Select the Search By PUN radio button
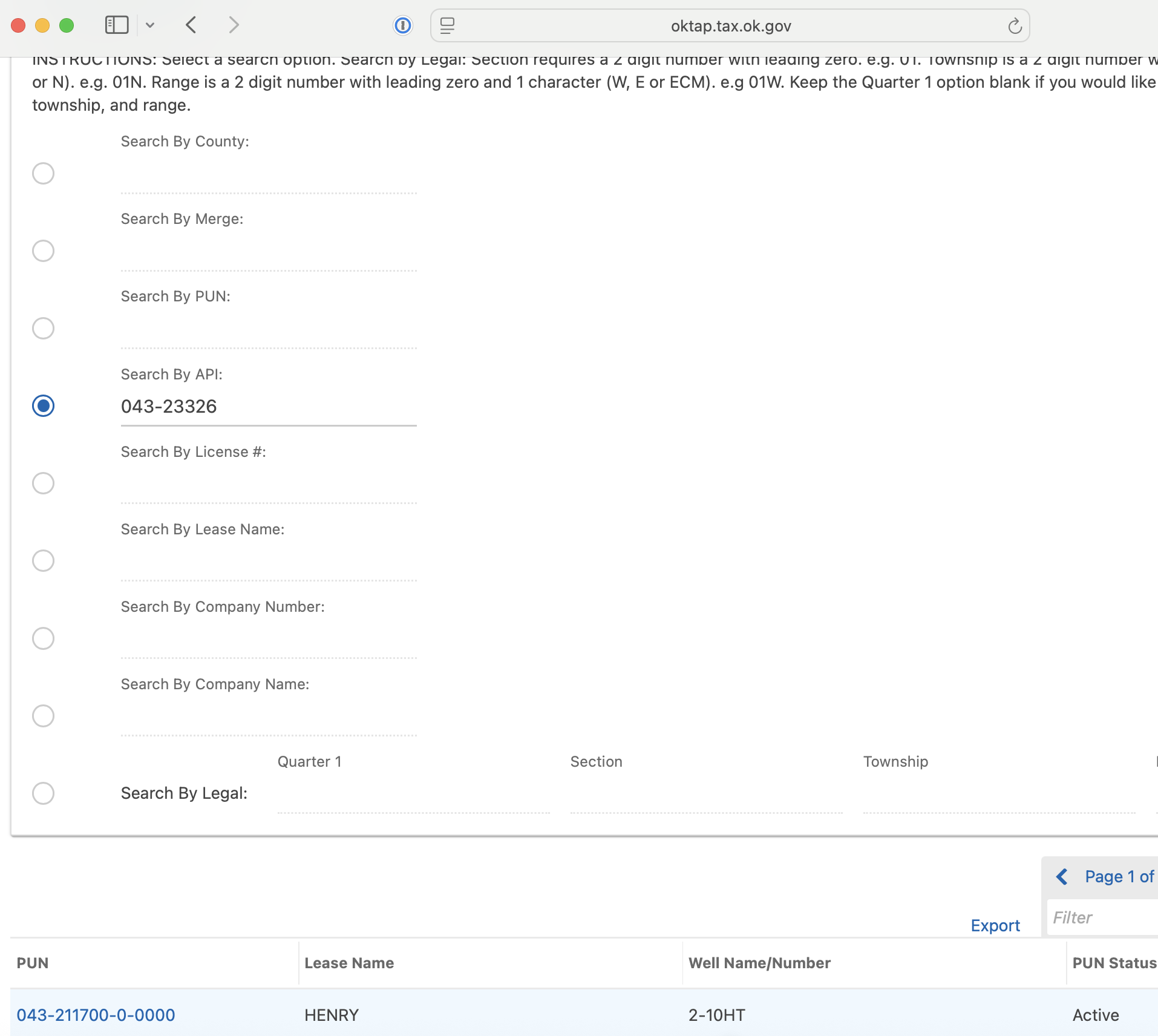 pyautogui.click(x=43, y=329)
